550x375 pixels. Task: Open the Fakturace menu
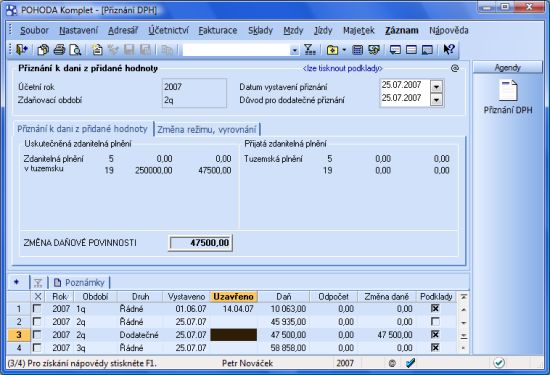tap(218, 31)
